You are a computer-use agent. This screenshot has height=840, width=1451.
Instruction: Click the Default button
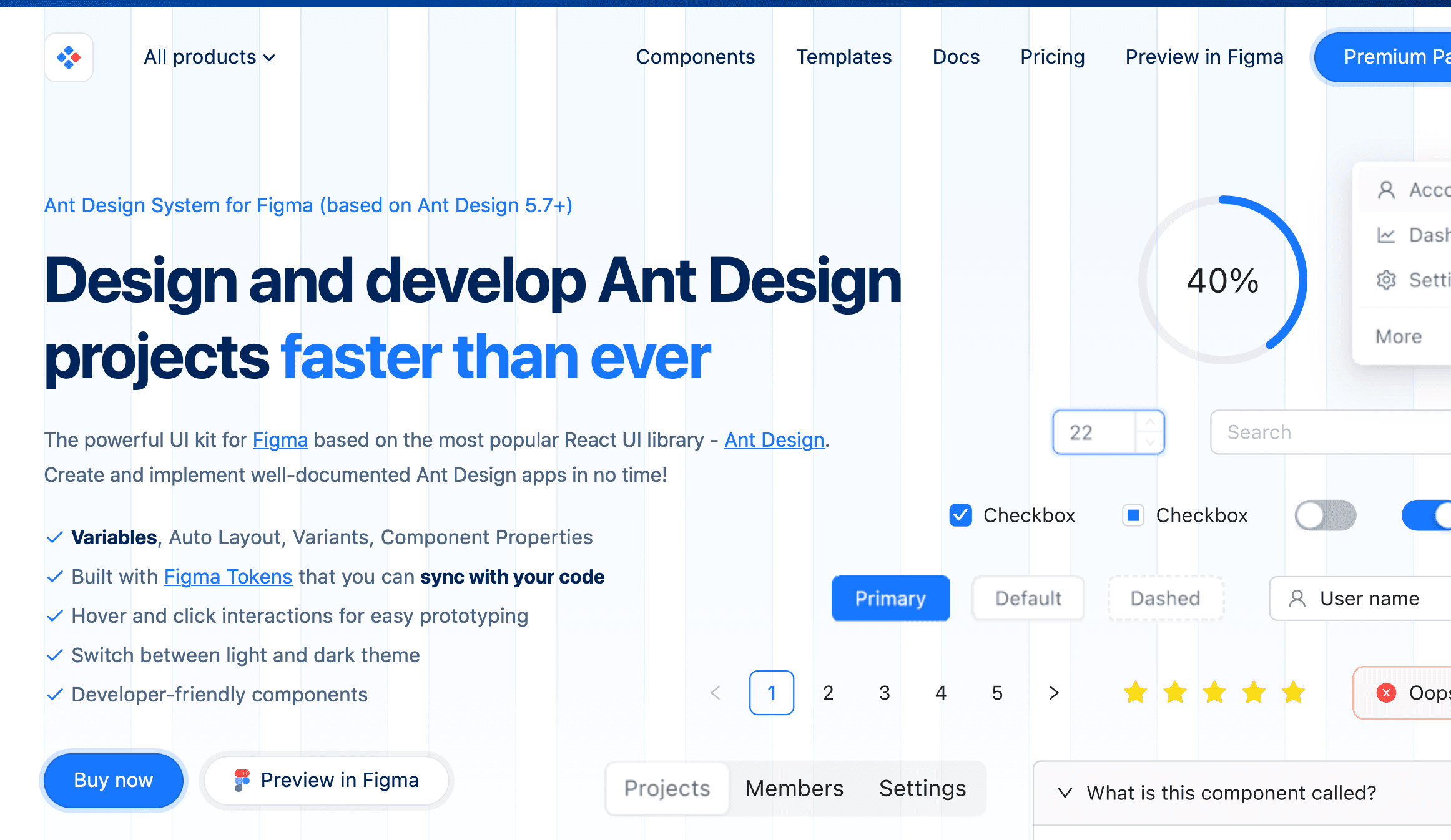(x=1028, y=598)
